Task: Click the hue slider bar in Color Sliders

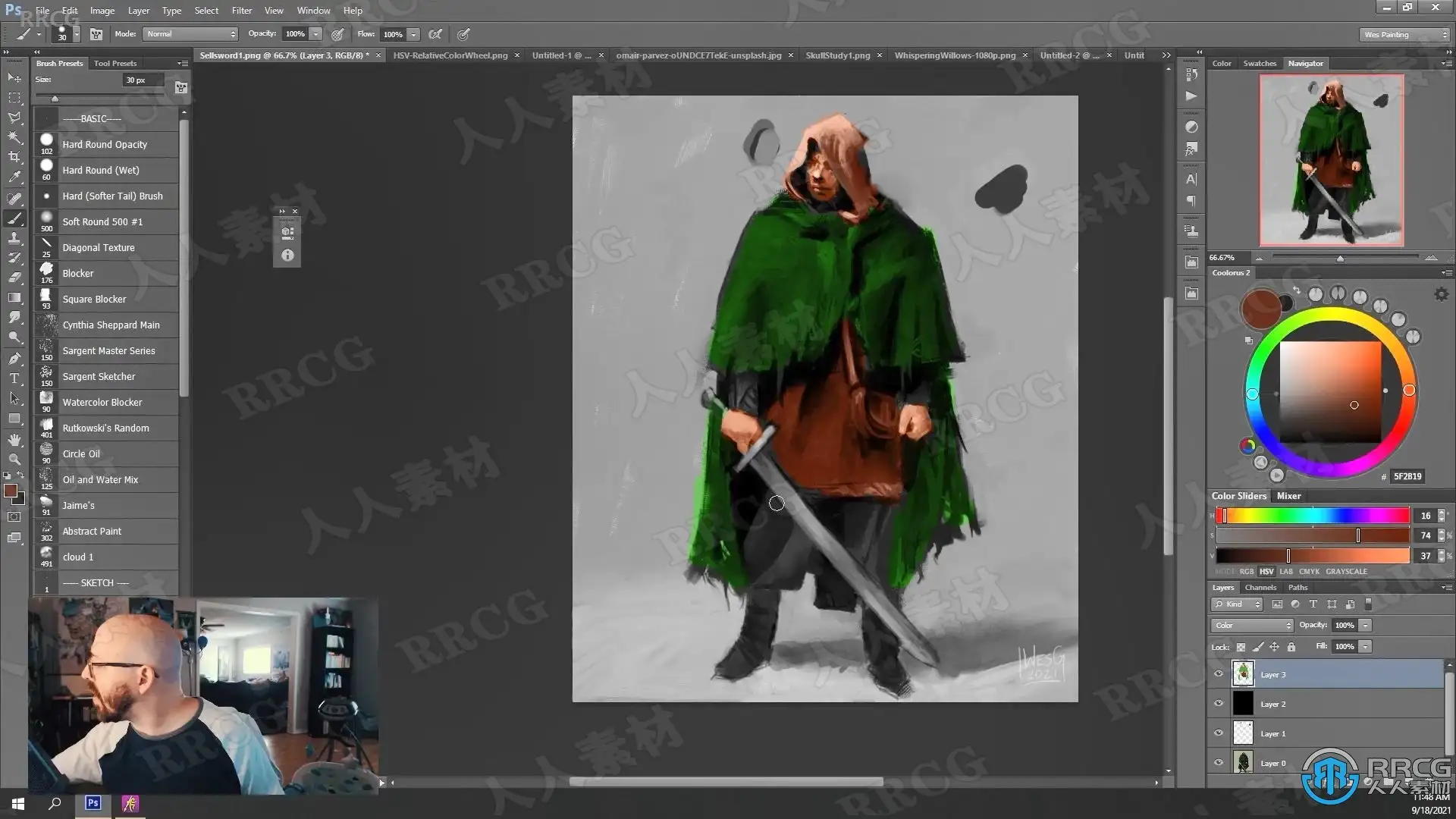Action: coord(1313,516)
